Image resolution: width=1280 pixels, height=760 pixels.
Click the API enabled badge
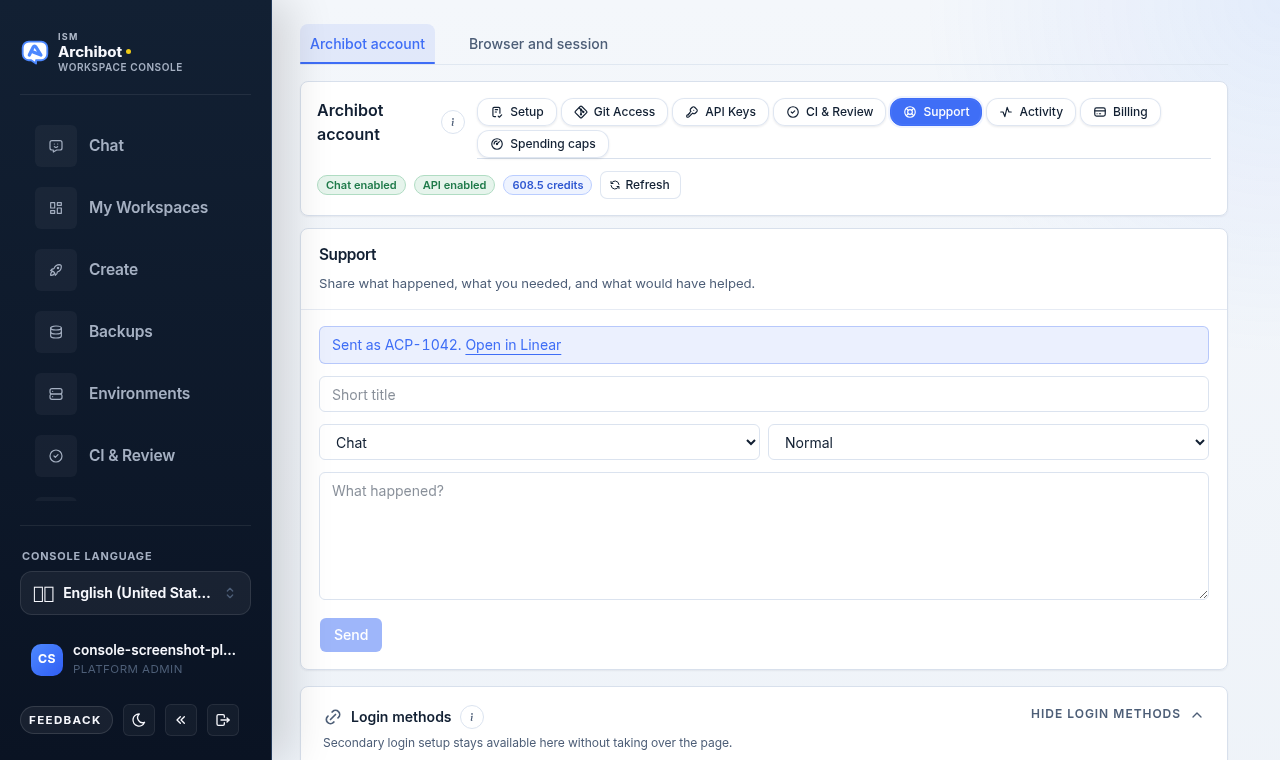454,185
